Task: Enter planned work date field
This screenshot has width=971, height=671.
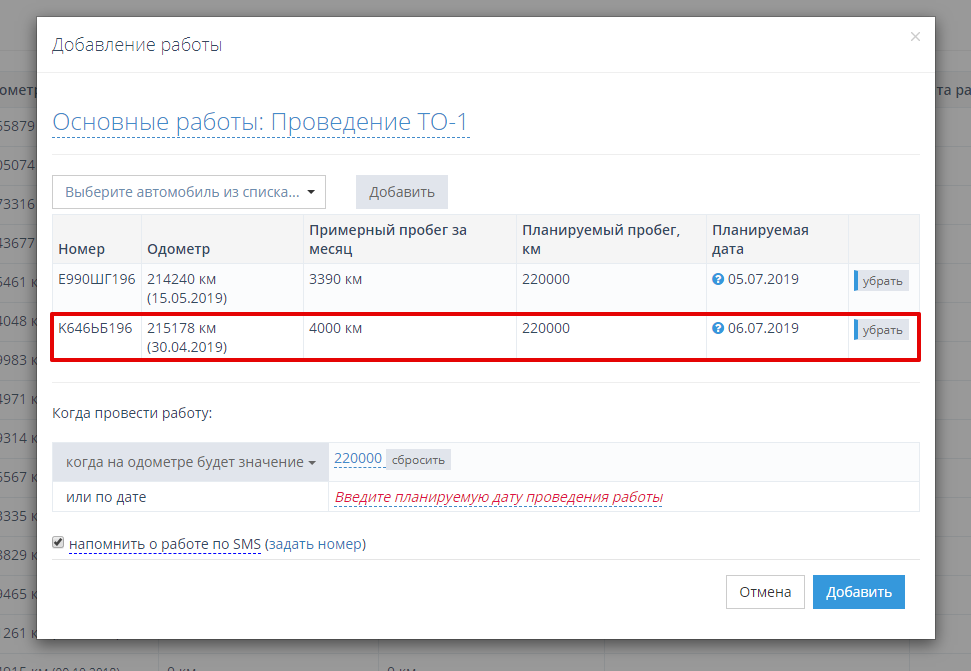Action: pos(498,497)
